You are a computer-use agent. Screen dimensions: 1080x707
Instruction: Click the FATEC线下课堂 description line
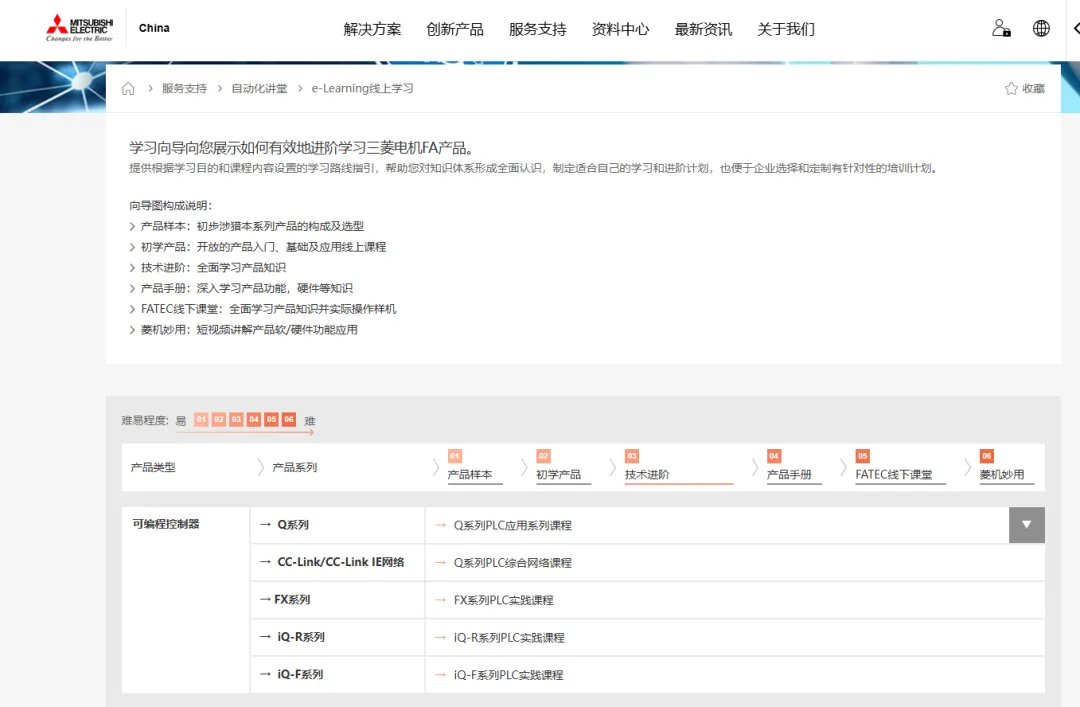pos(263,309)
